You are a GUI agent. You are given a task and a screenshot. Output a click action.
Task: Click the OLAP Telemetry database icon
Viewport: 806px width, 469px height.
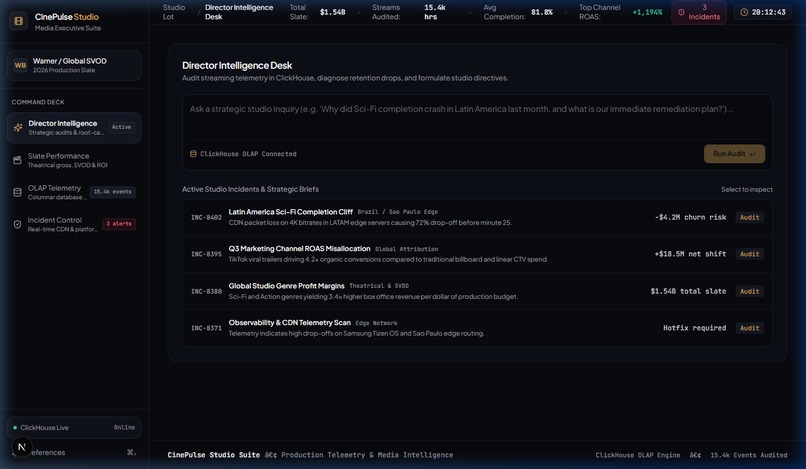[x=17, y=192]
